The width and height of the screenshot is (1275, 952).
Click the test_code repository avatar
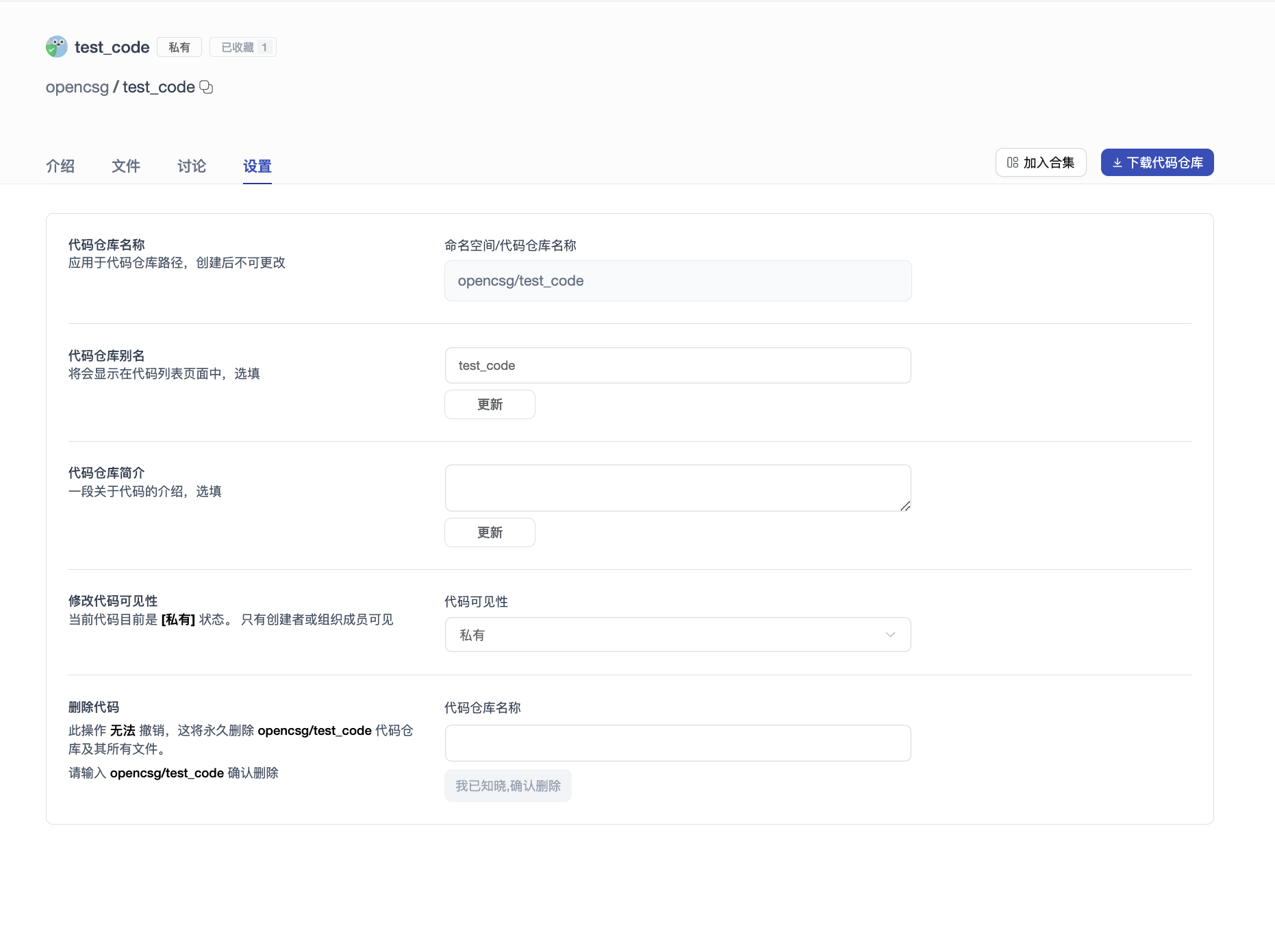[x=56, y=47]
